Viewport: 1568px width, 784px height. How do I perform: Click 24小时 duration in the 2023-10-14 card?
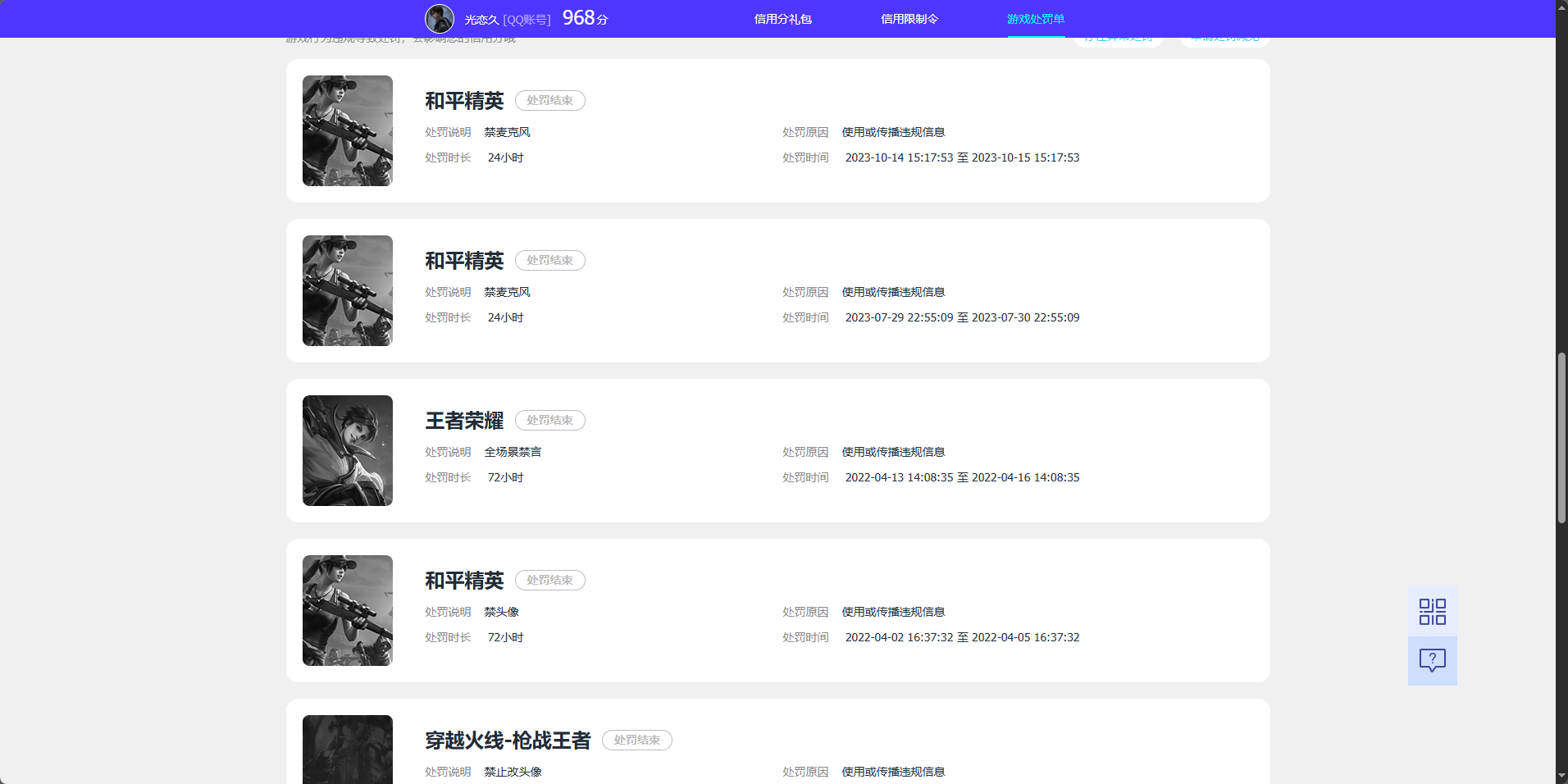(x=505, y=157)
